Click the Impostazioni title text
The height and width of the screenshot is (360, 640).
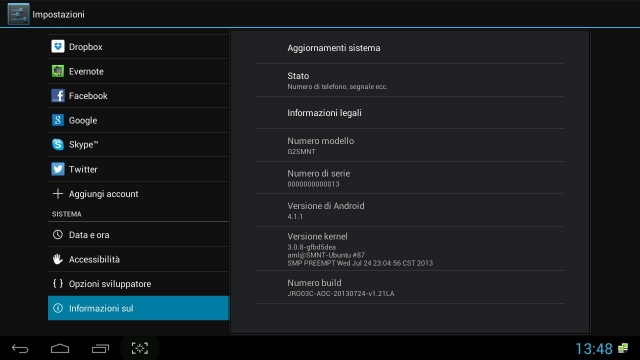(x=58, y=14)
